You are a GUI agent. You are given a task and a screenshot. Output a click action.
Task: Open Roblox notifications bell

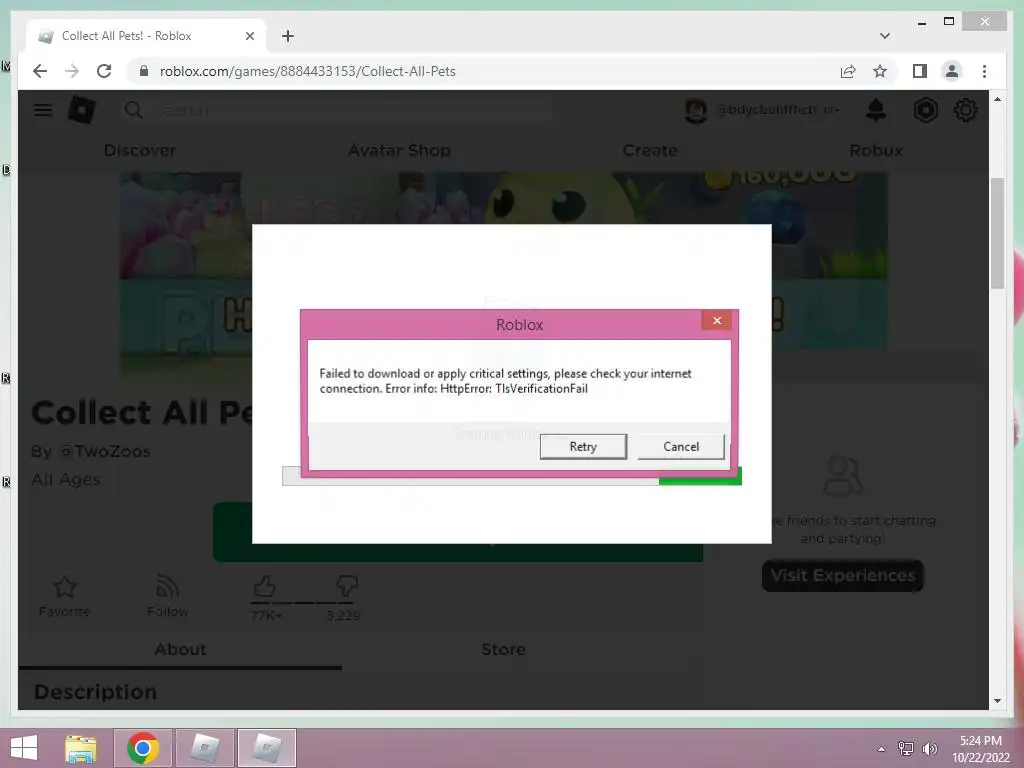click(x=876, y=110)
